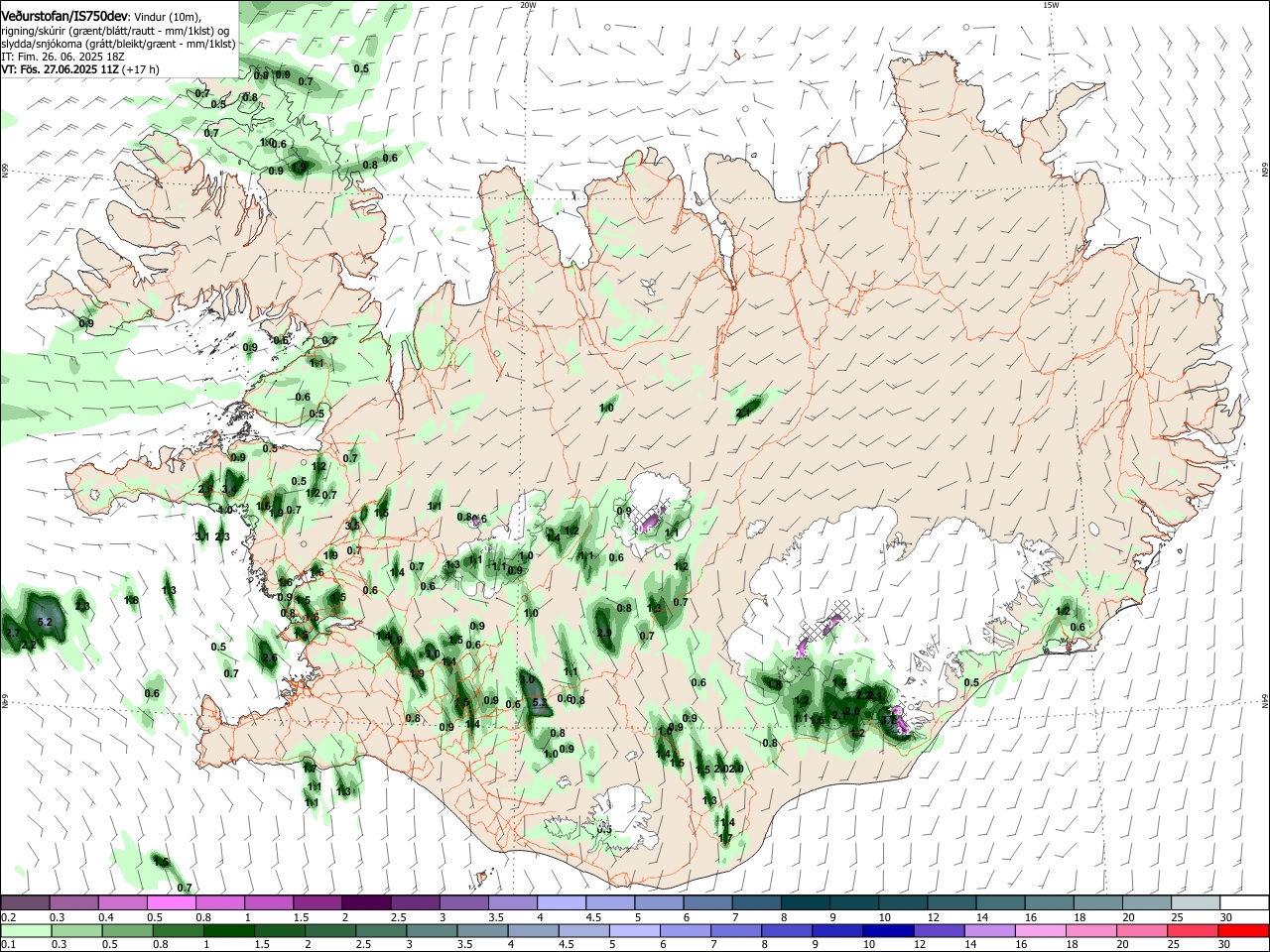
Task: Click the 5.2 precipitation value off the west coast
Action: [x=45, y=622]
